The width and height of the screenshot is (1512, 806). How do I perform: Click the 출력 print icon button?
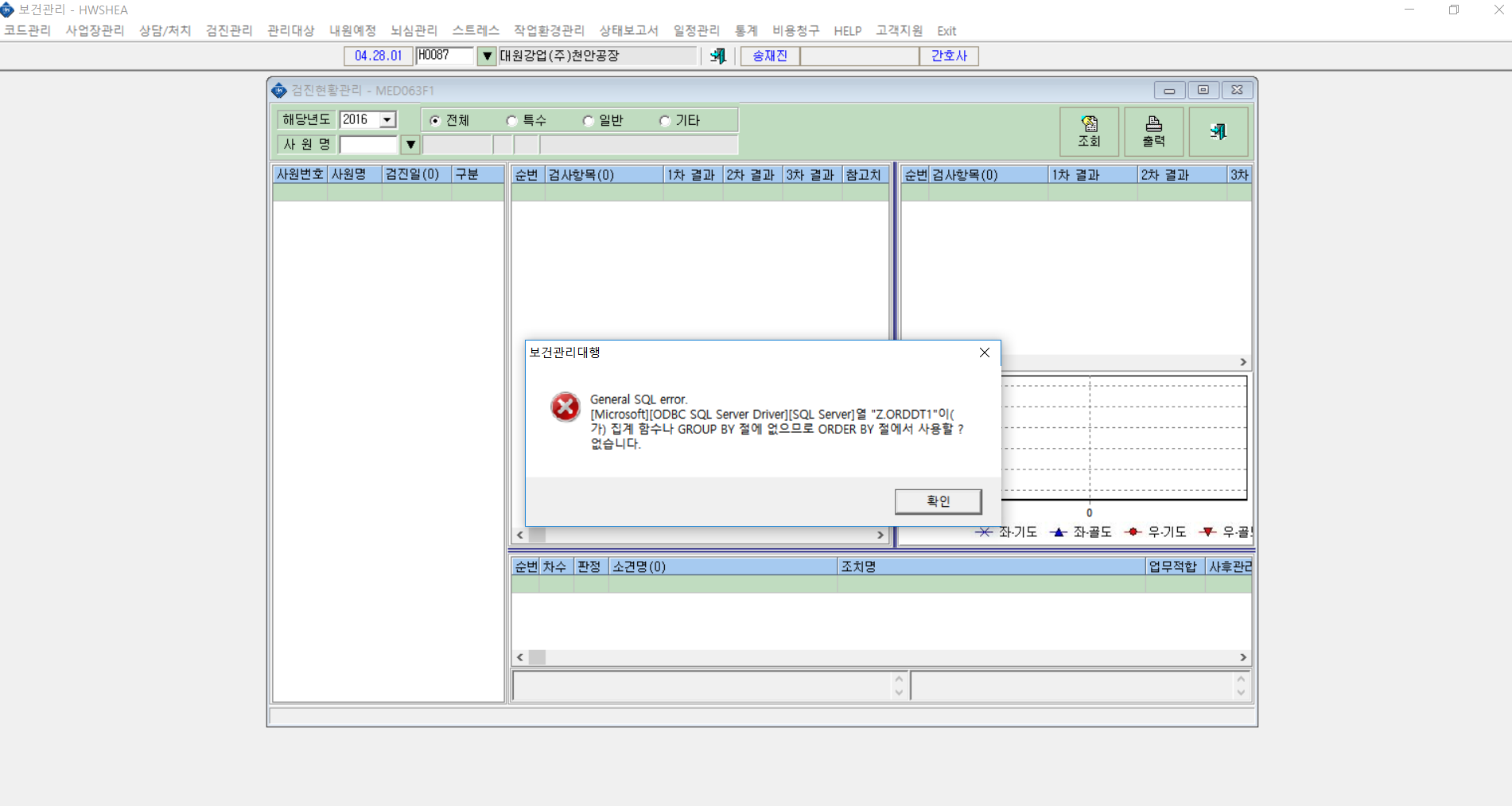(x=1153, y=131)
